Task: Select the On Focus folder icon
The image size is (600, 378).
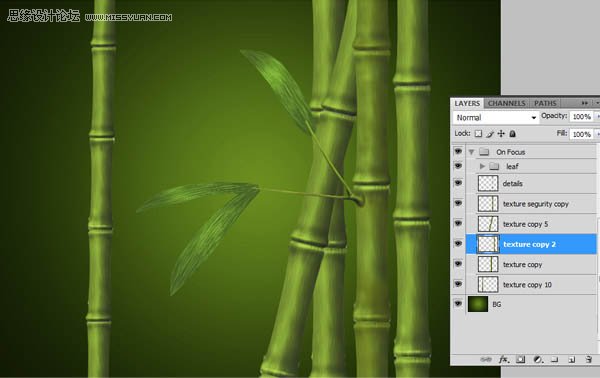Action: click(484, 152)
